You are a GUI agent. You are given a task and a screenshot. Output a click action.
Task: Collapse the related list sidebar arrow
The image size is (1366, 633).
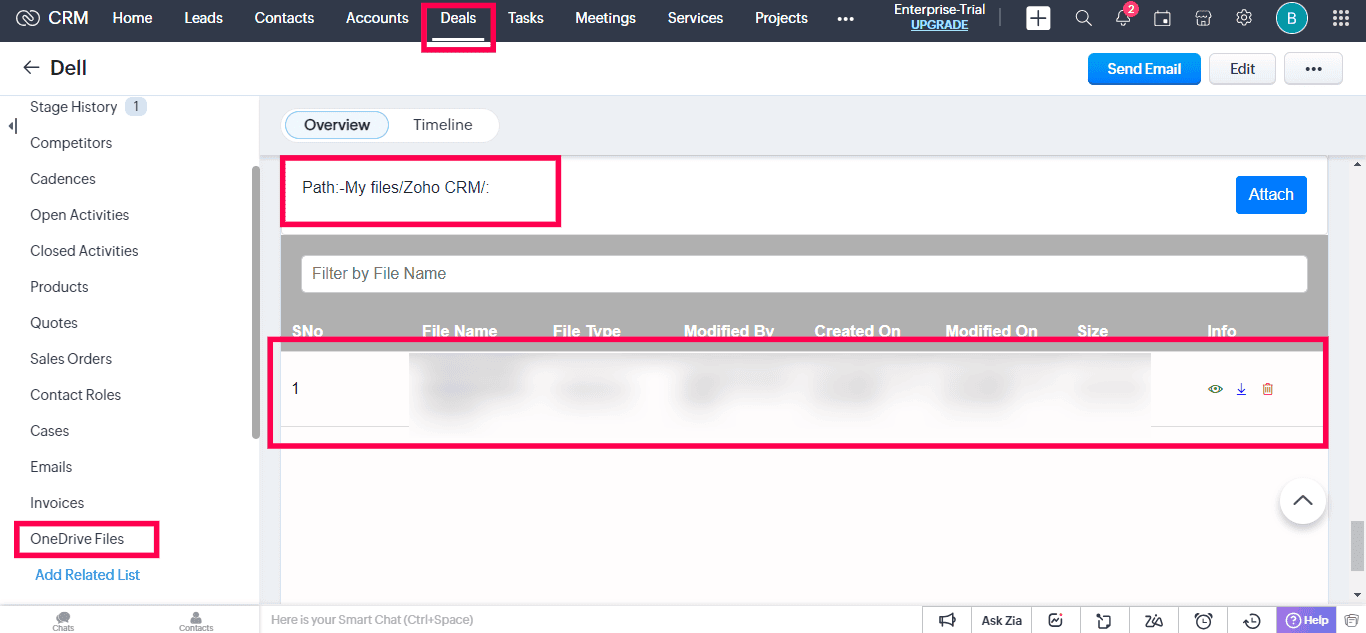click(12, 126)
